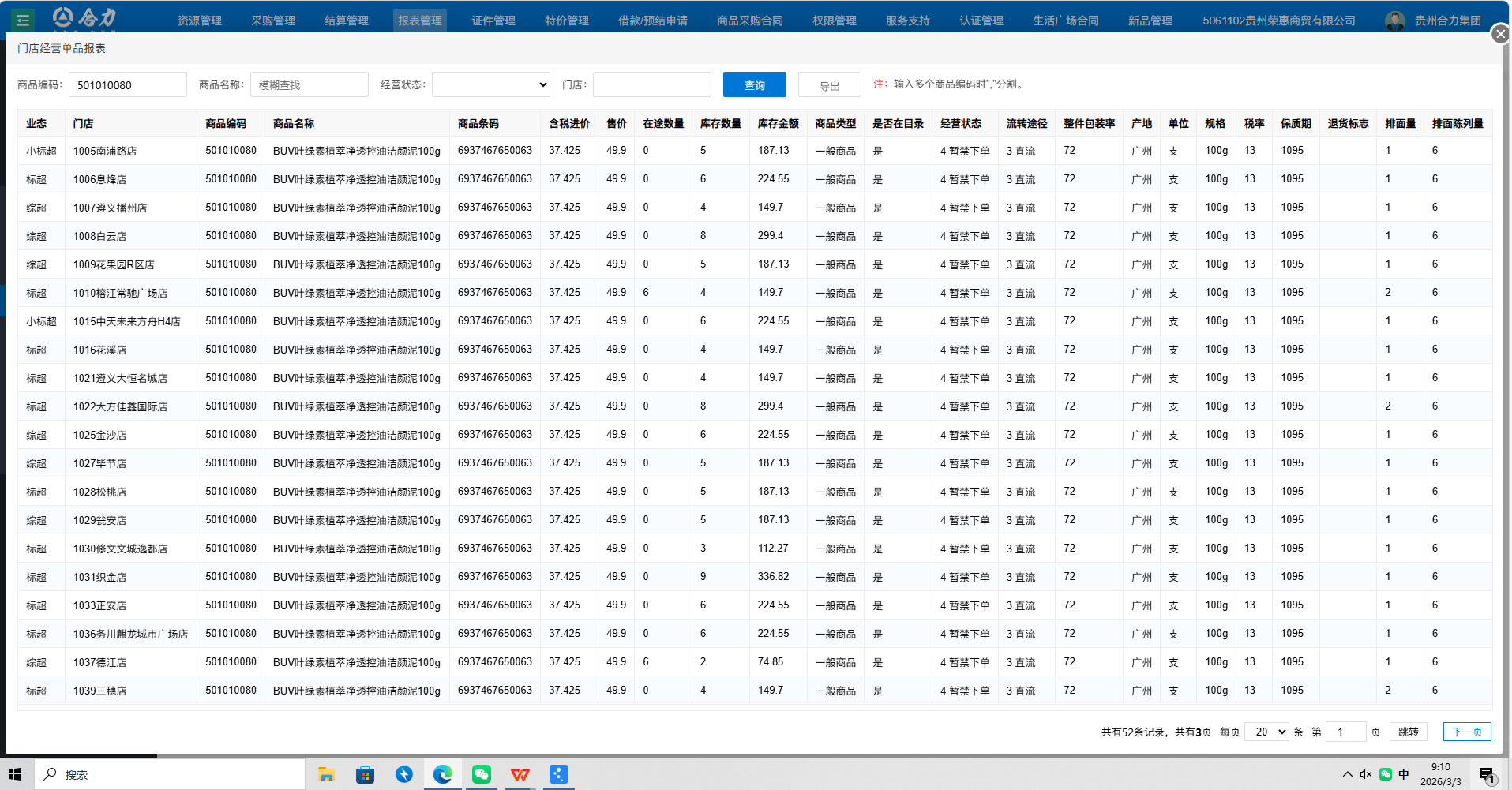Close the 门店经营单品报表 dialog
The image size is (1512, 790).
coord(1500,34)
